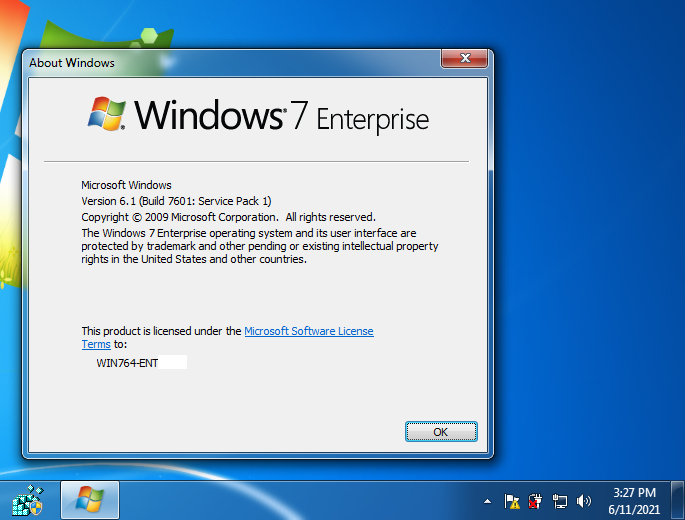This screenshot has width=685, height=520.
Task: Close the About Windows dialog
Action: tap(464, 58)
